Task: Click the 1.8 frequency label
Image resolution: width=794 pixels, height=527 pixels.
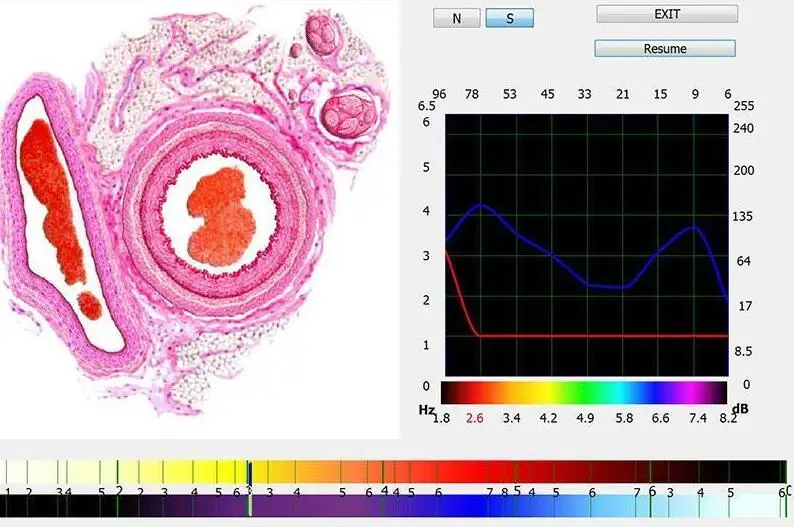Action: click(442, 418)
